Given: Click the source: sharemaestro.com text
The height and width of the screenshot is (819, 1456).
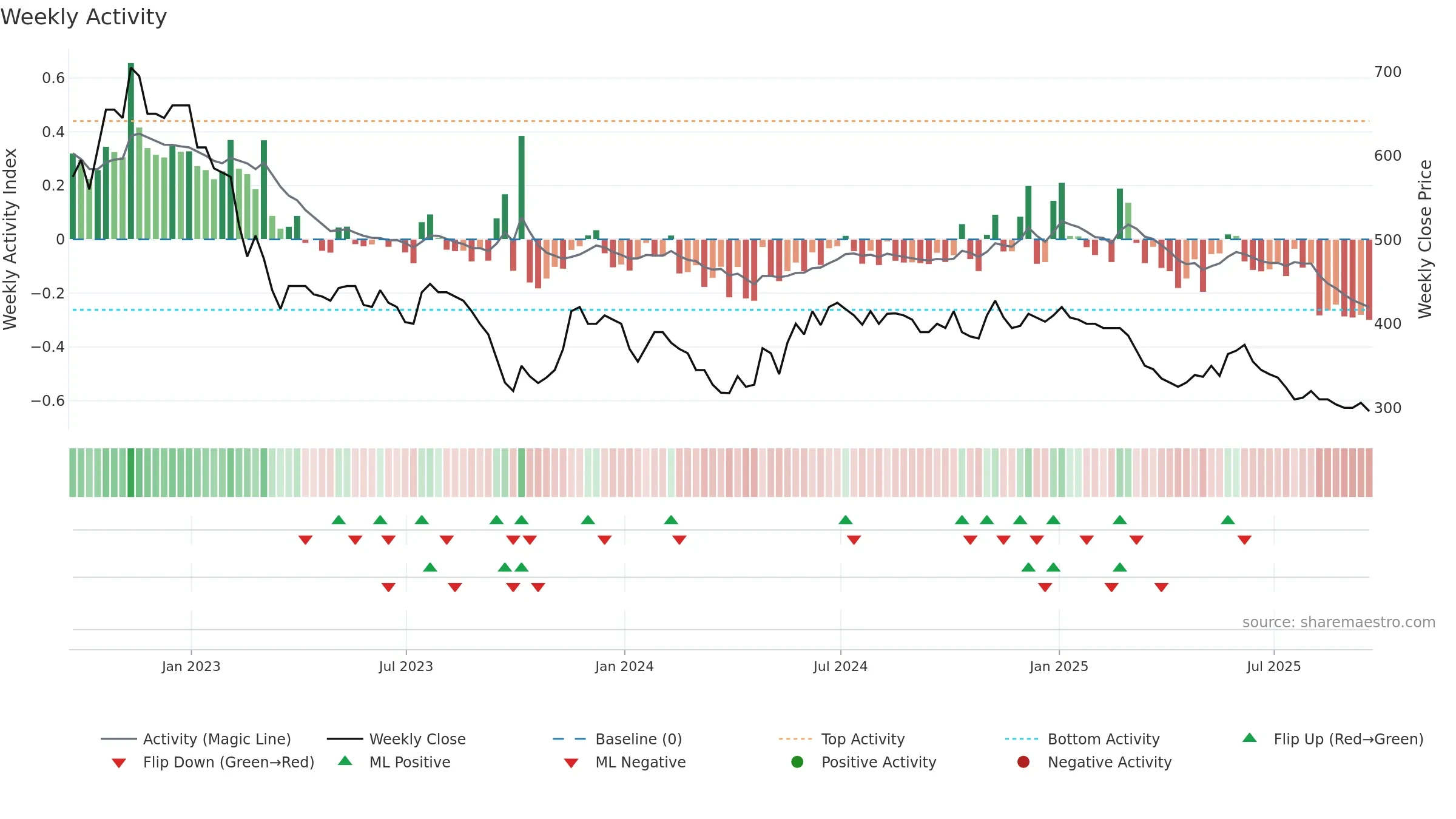Looking at the screenshot, I should click(x=1339, y=622).
